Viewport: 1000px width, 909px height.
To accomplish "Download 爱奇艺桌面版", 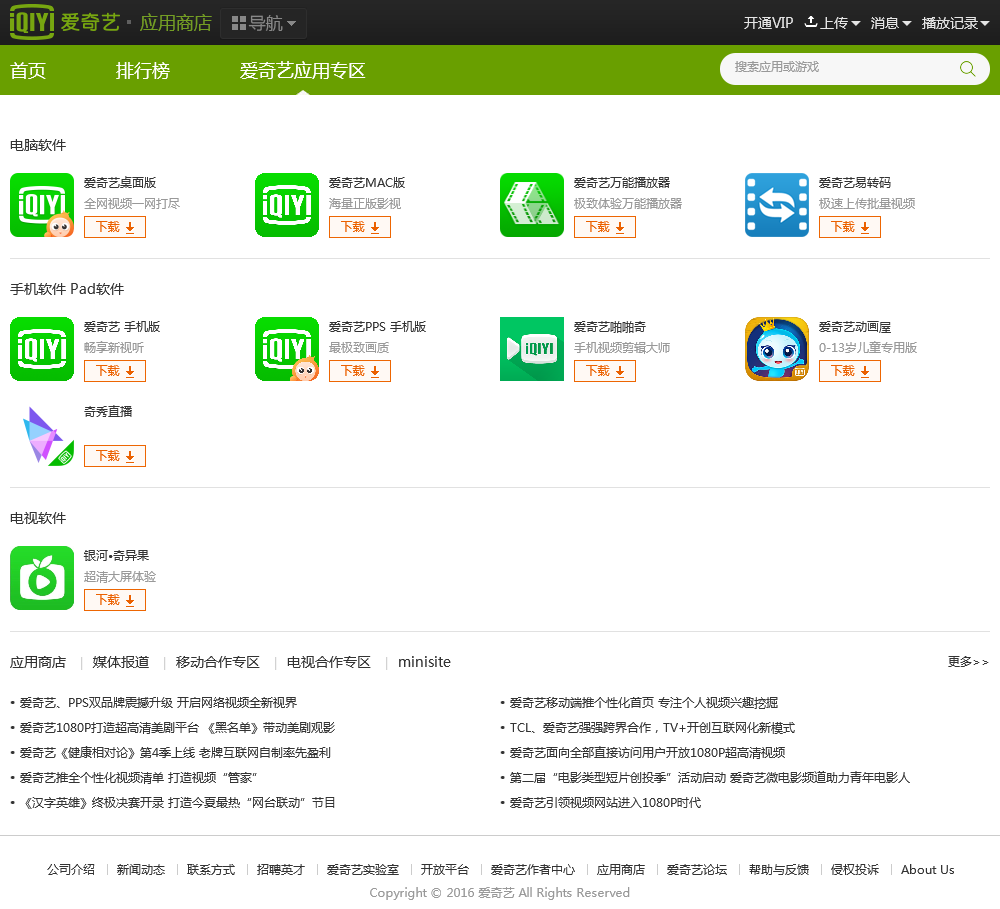I will click(x=115, y=227).
